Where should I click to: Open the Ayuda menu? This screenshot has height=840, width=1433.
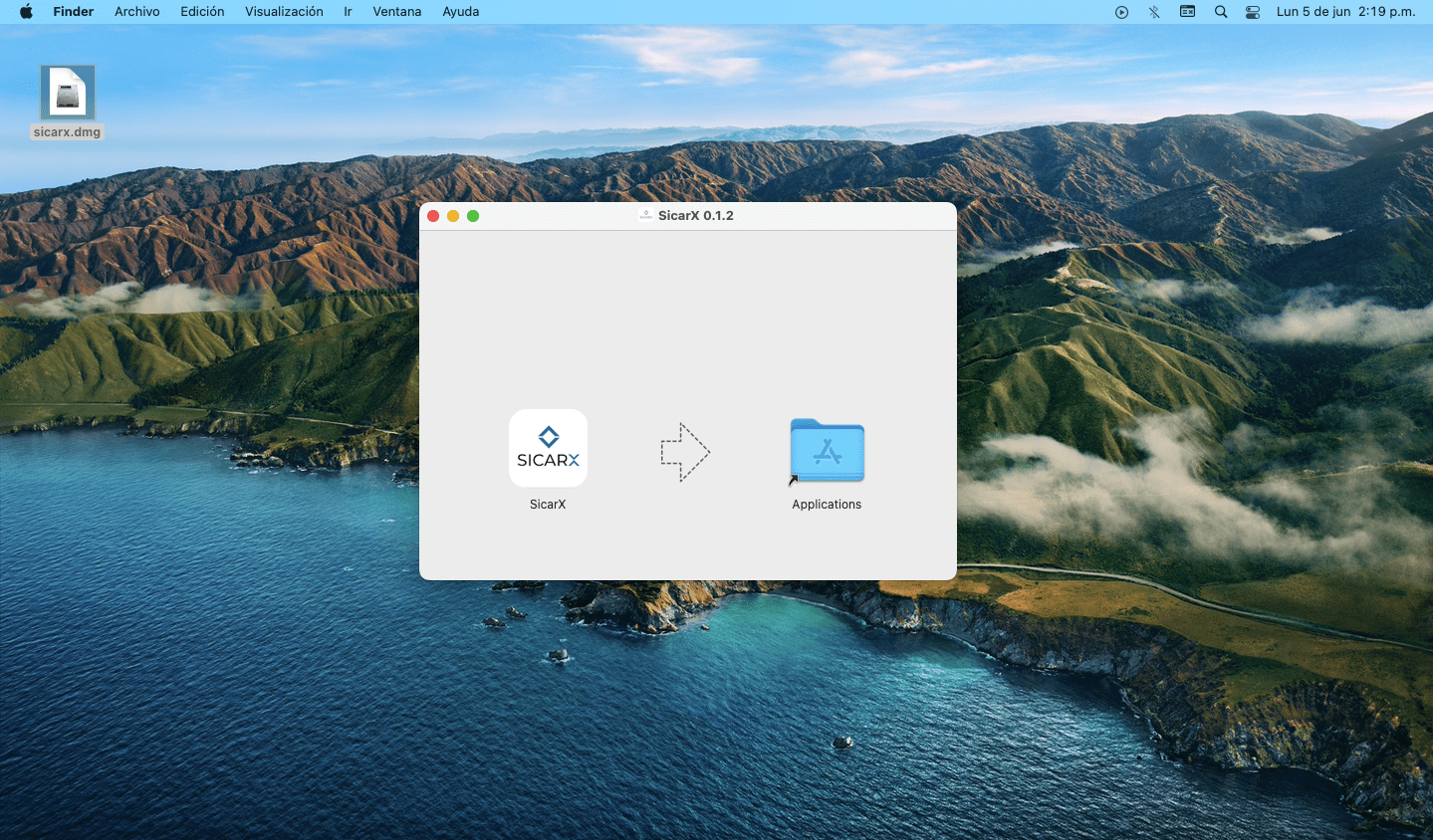(x=460, y=11)
